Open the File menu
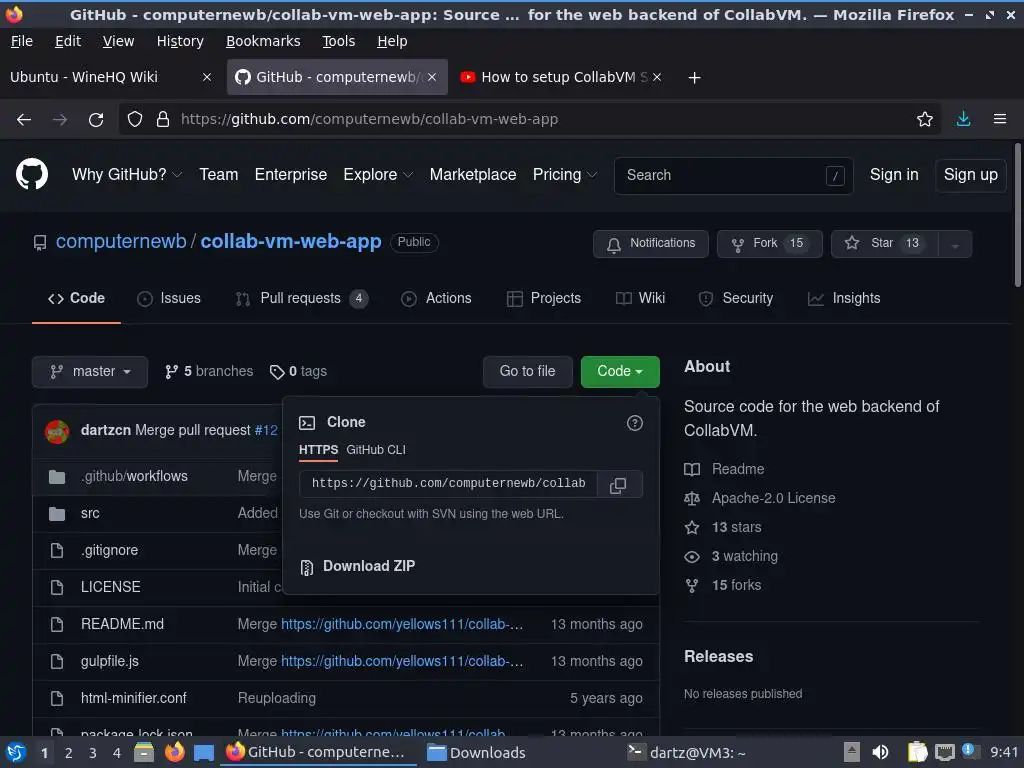Image resolution: width=1024 pixels, height=768 pixels. coord(22,41)
